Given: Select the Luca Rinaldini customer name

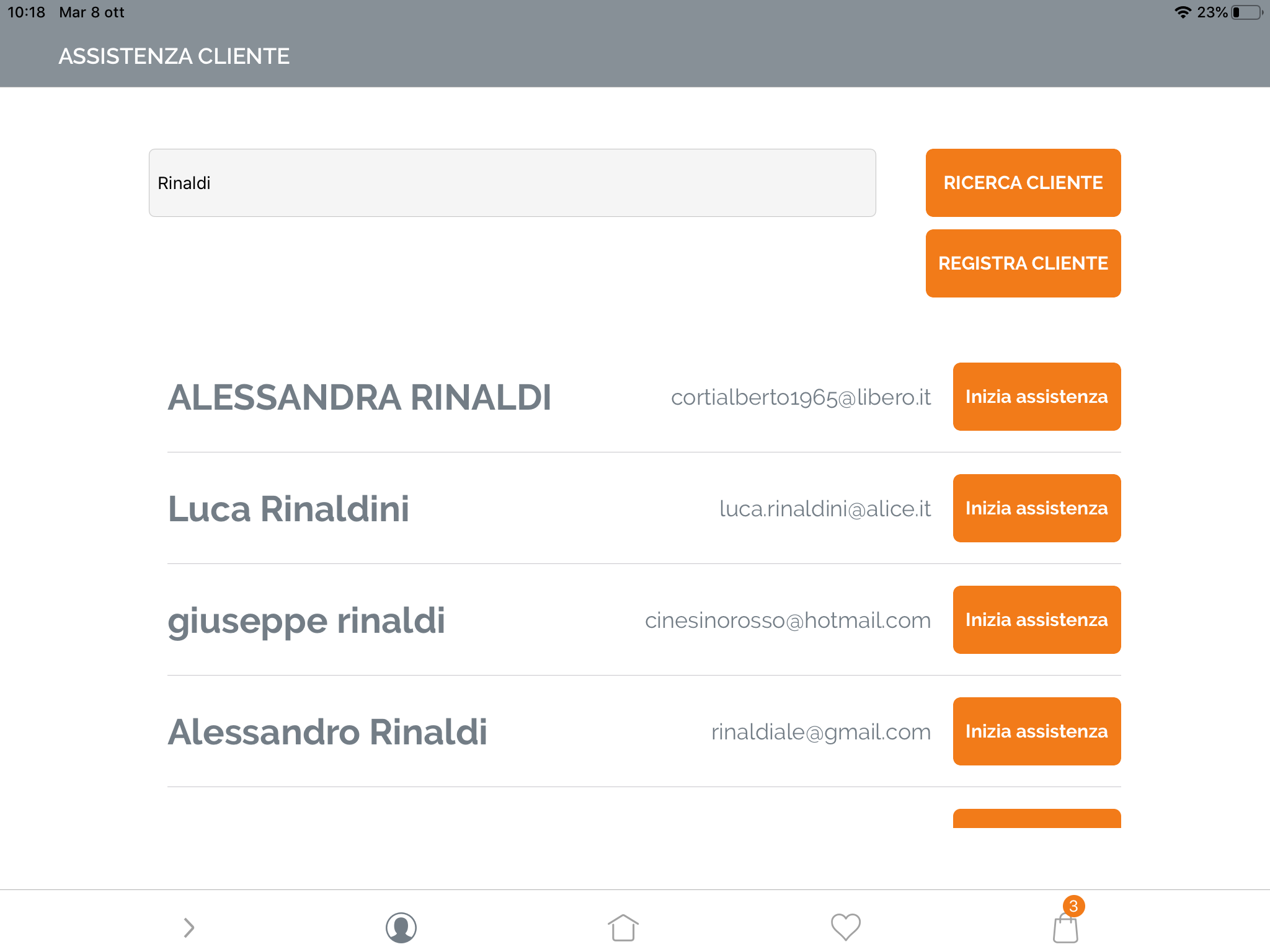Looking at the screenshot, I should [288, 509].
